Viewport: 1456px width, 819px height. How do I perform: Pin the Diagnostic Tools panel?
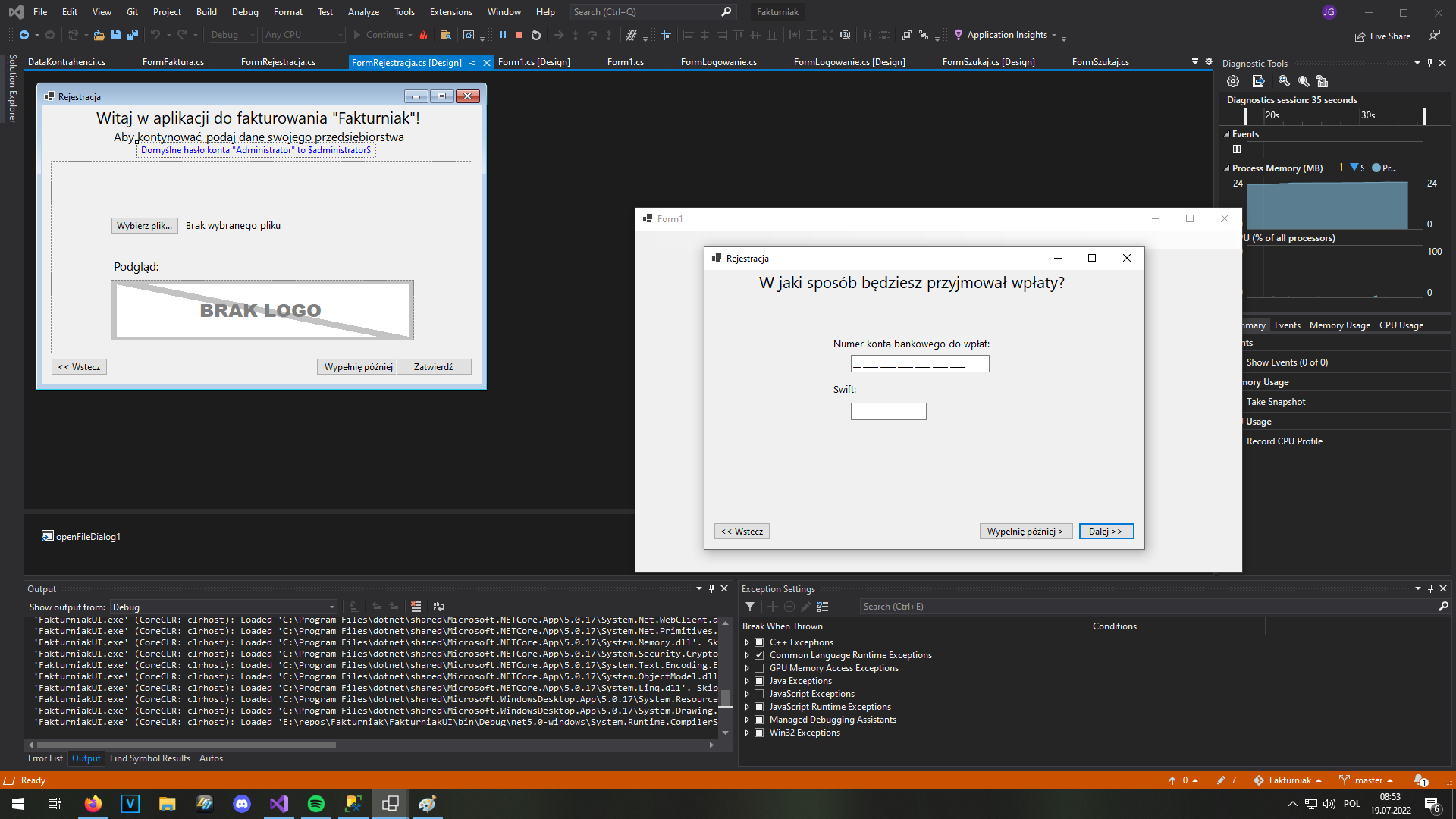click(x=1430, y=63)
